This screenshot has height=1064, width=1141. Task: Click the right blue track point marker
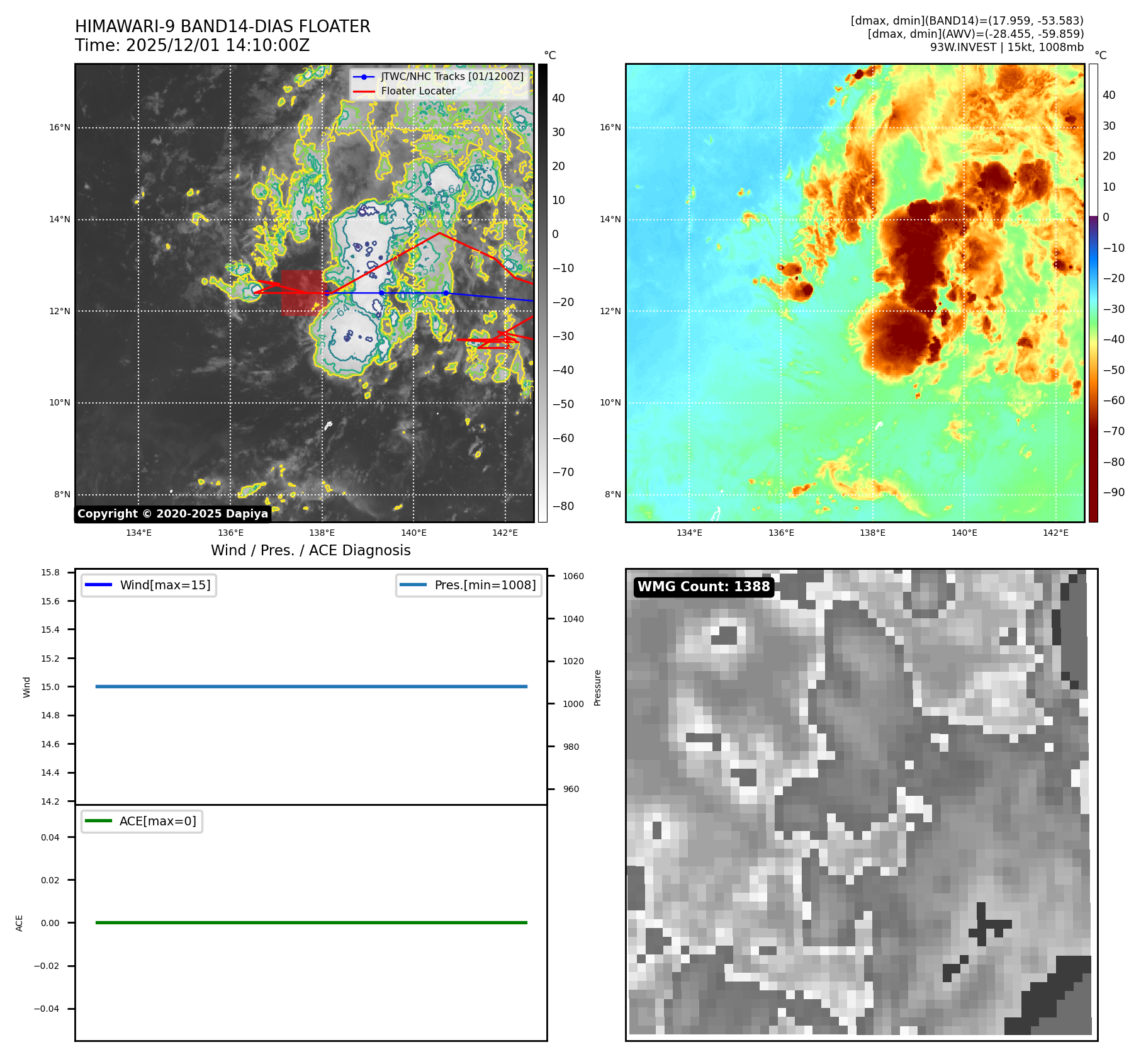pyautogui.click(x=446, y=293)
